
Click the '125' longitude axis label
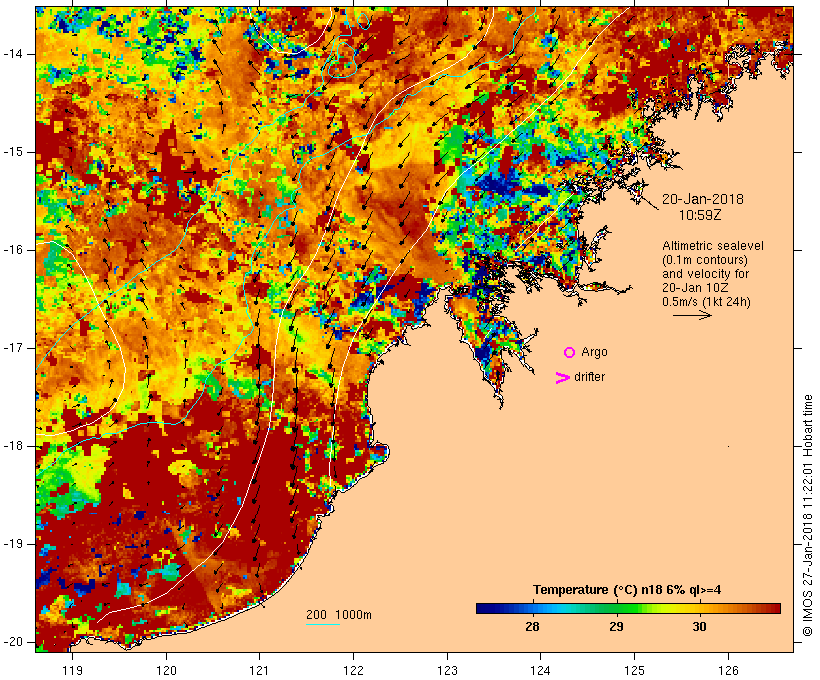[x=634, y=671]
